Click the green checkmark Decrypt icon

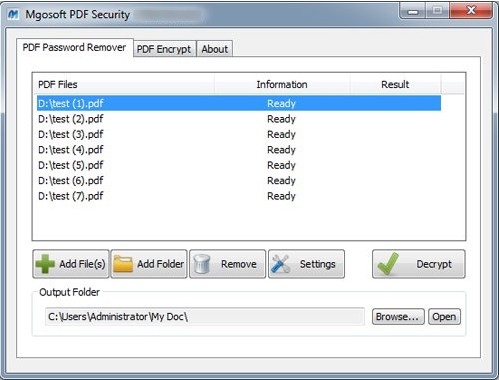point(388,264)
